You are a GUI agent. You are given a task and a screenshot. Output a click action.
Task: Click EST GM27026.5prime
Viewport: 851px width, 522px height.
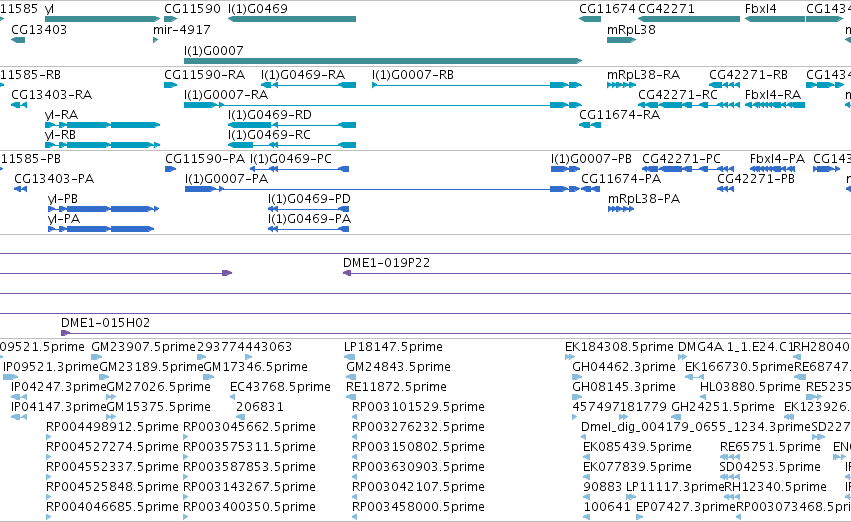(x=158, y=387)
